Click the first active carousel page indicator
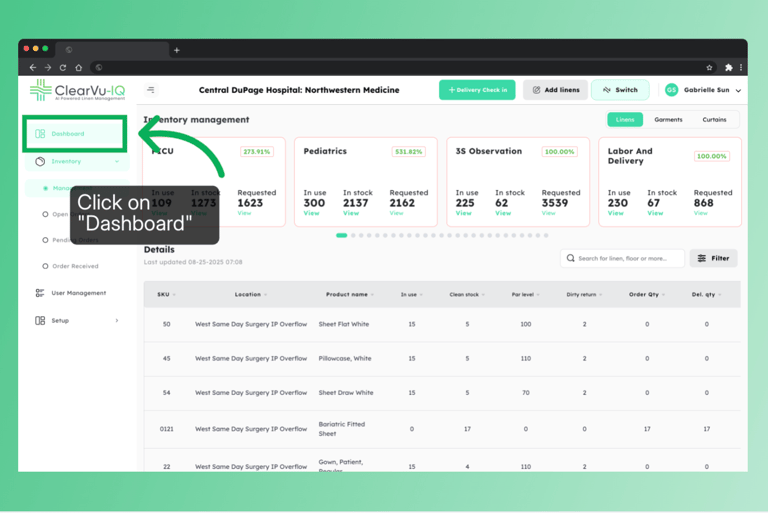768x513 pixels. (x=341, y=236)
